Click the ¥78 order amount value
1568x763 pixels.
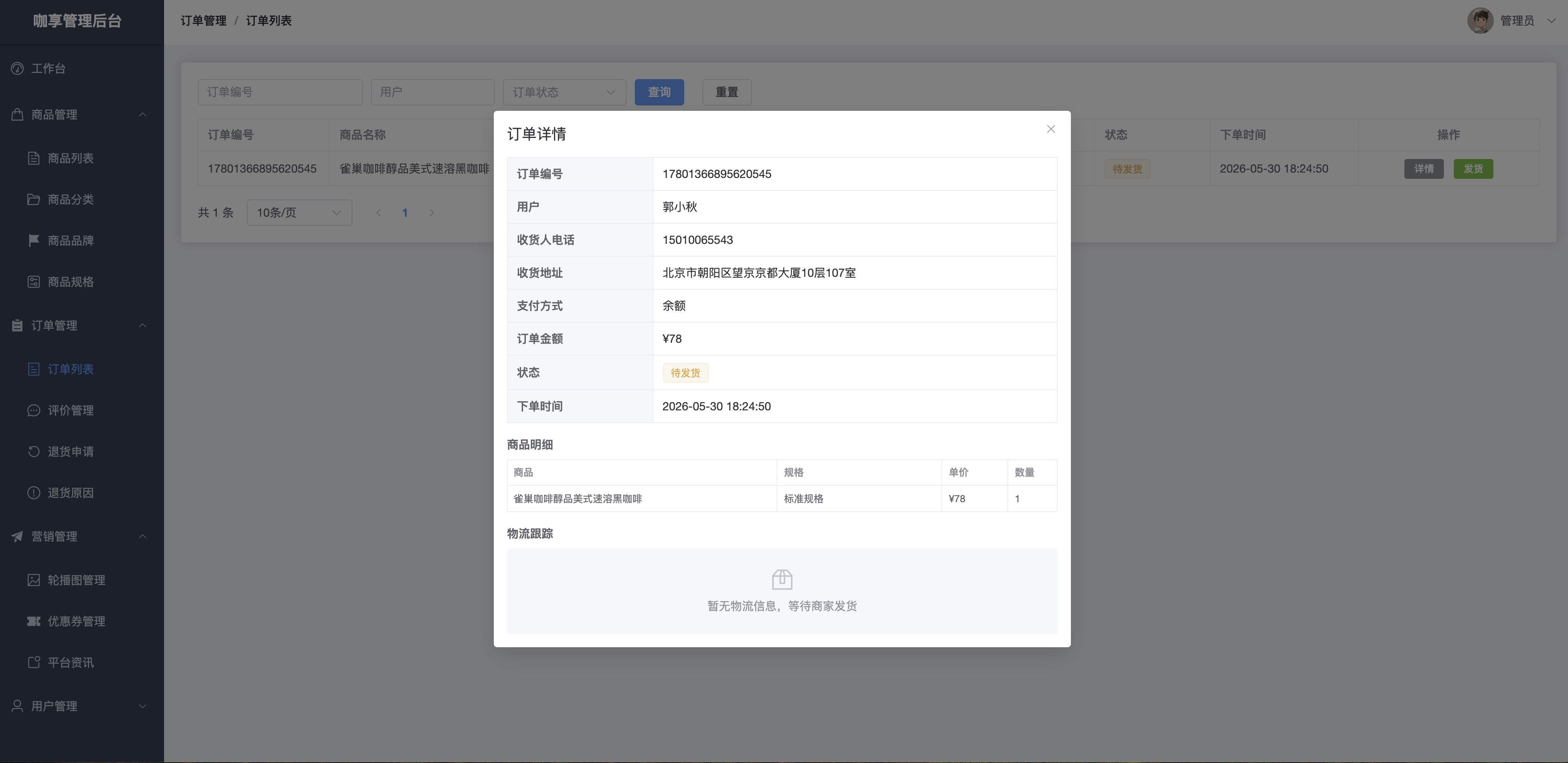pos(672,339)
